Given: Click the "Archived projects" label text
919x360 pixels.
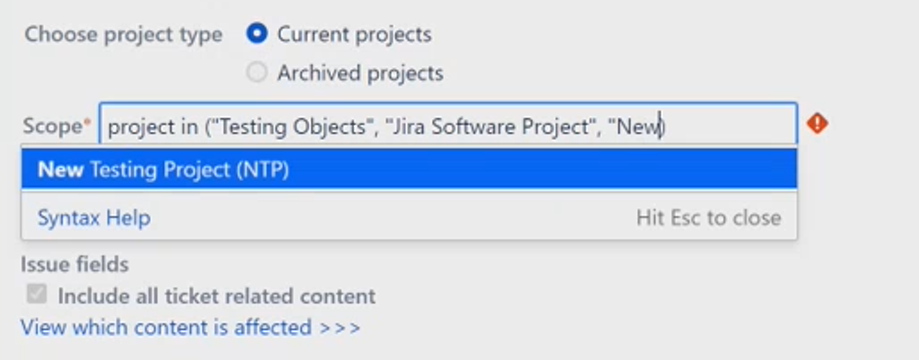Looking at the screenshot, I should (x=360, y=73).
